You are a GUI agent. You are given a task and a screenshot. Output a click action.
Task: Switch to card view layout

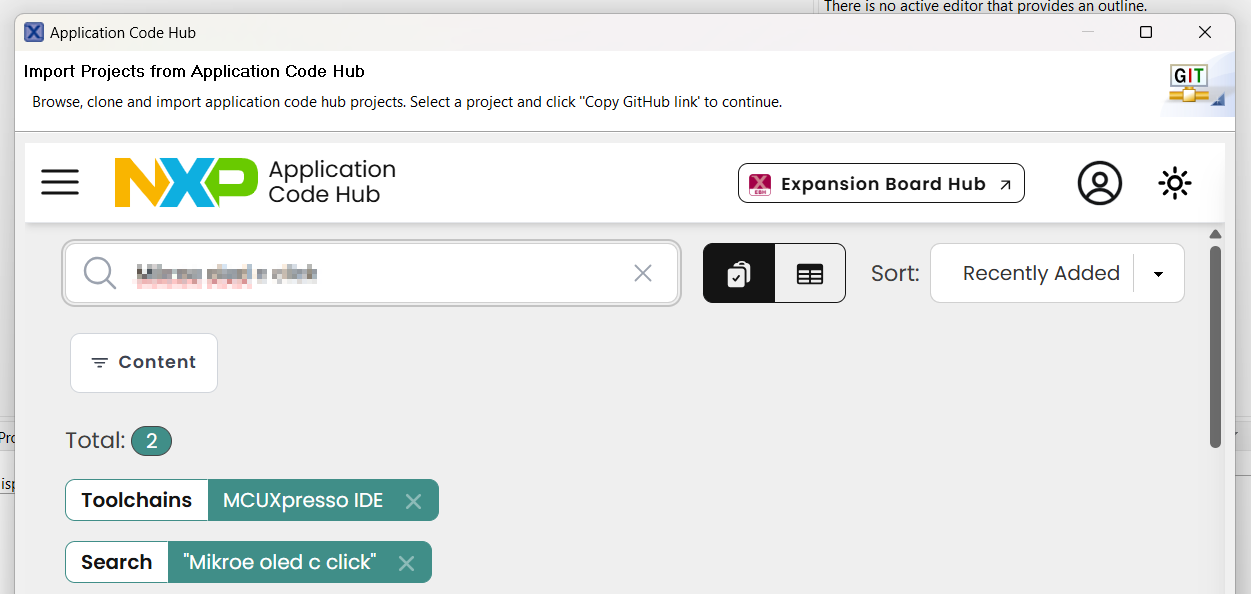tap(739, 273)
